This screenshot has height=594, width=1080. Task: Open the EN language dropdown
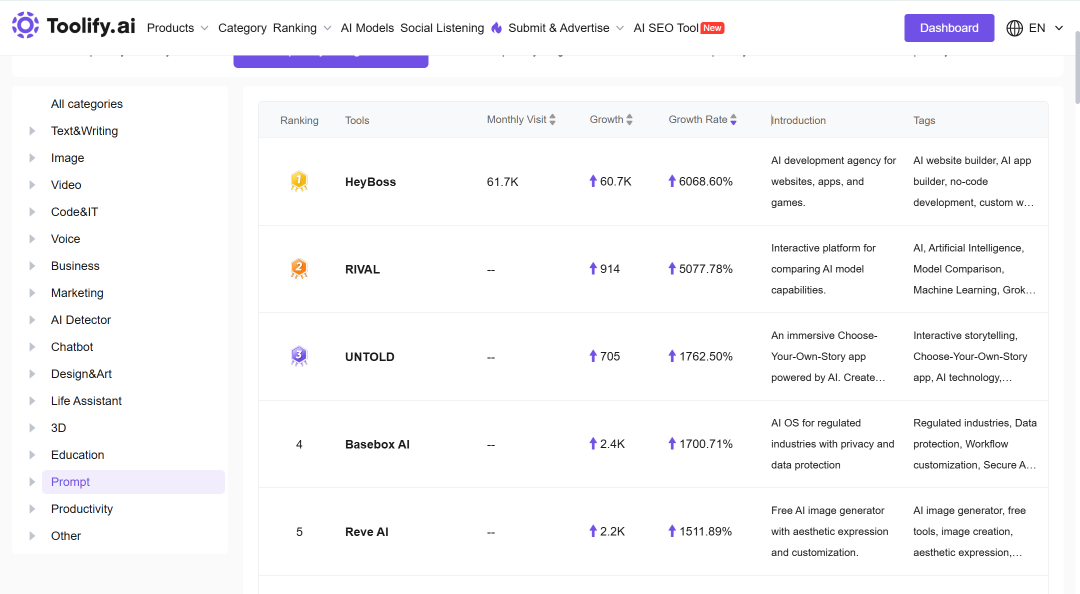[x=1046, y=28]
